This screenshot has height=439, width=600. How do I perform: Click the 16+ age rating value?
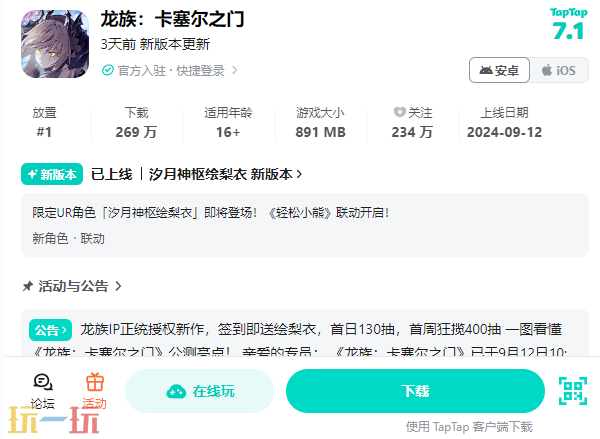(228, 132)
